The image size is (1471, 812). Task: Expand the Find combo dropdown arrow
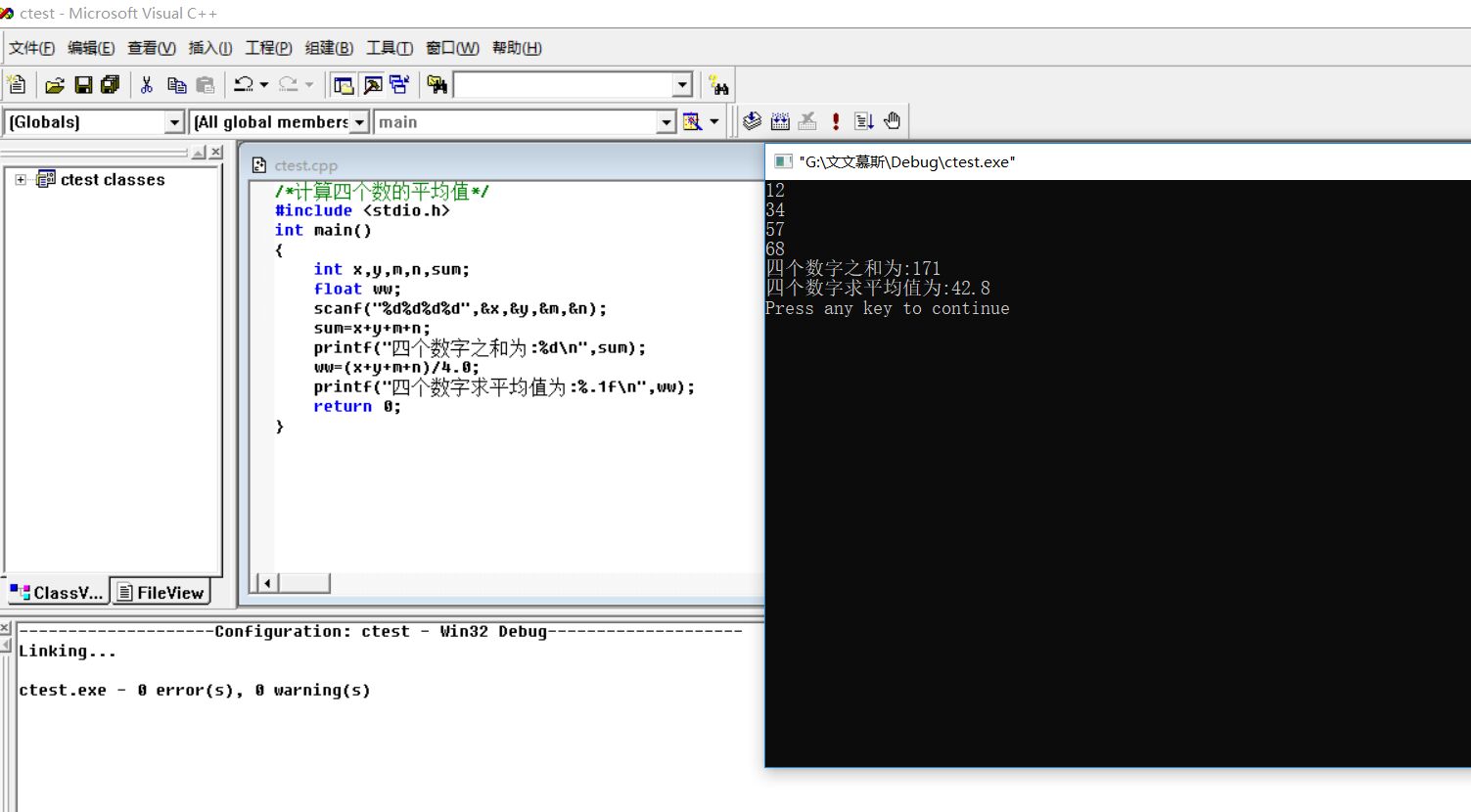pos(683,85)
